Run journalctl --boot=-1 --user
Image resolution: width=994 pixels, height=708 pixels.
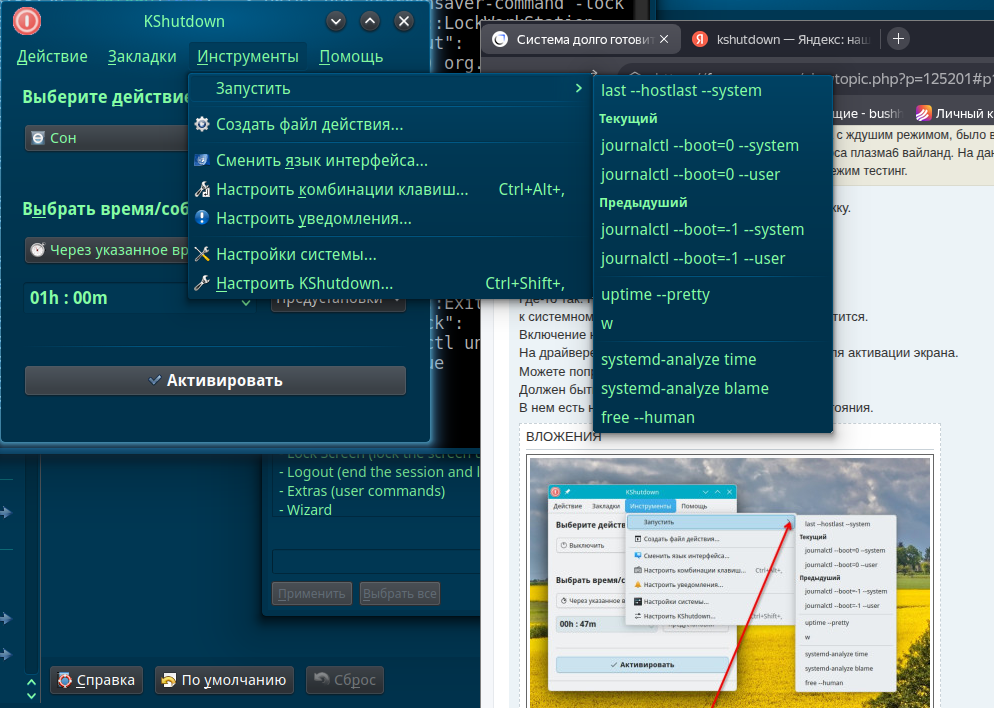click(x=713, y=259)
